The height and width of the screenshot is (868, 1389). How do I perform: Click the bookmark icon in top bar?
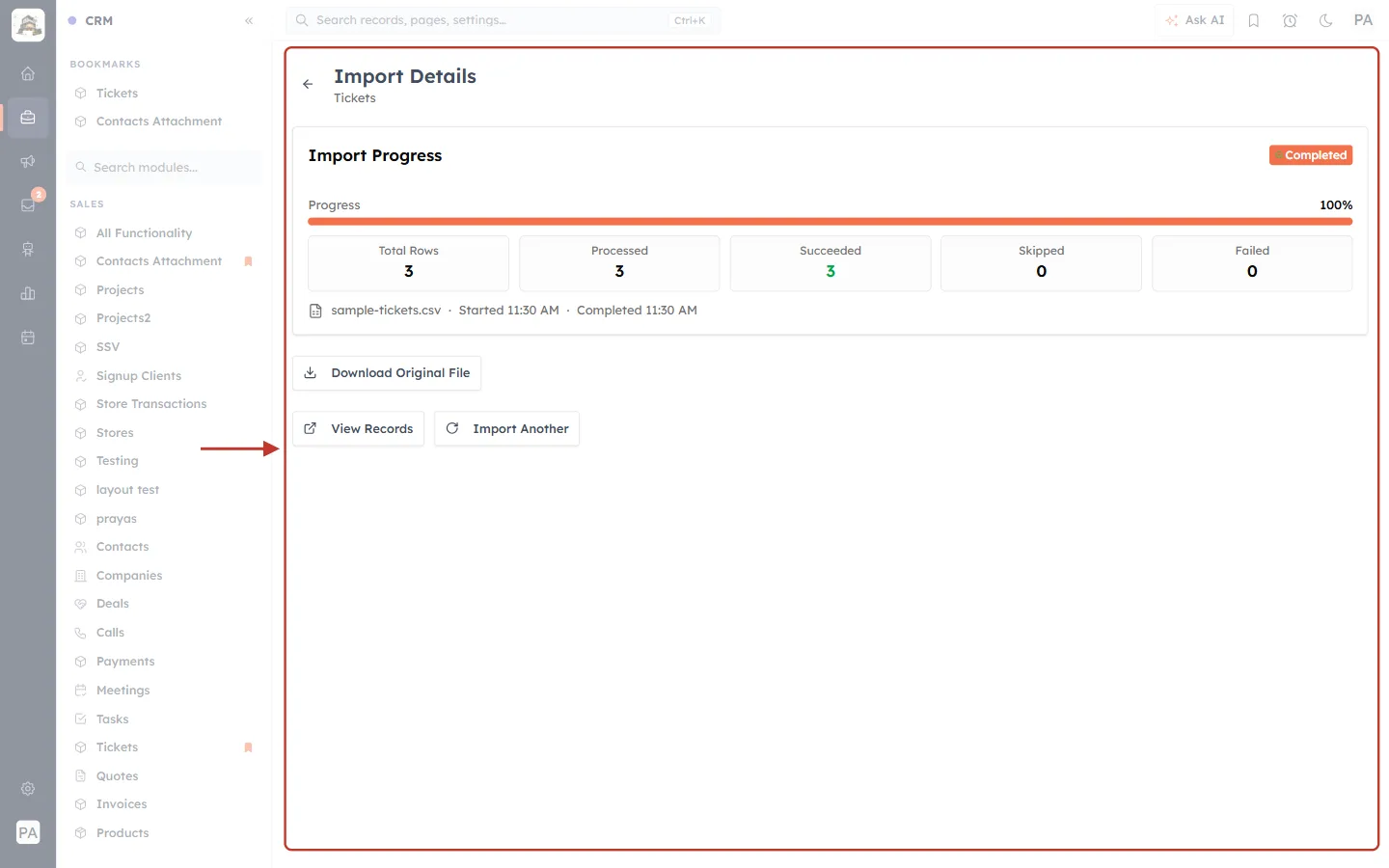[1254, 20]
